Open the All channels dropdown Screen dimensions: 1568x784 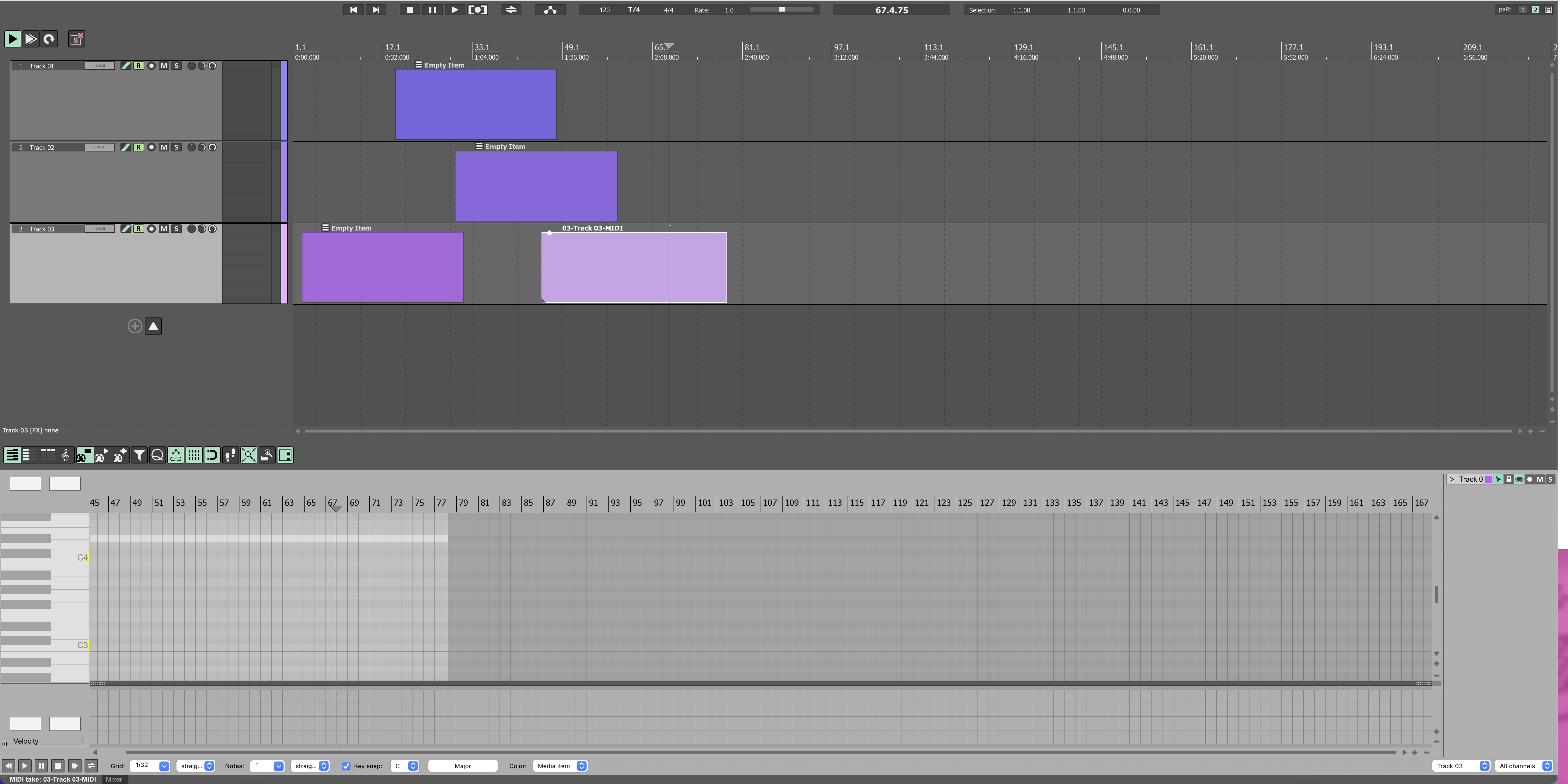tap(1525, 766)
